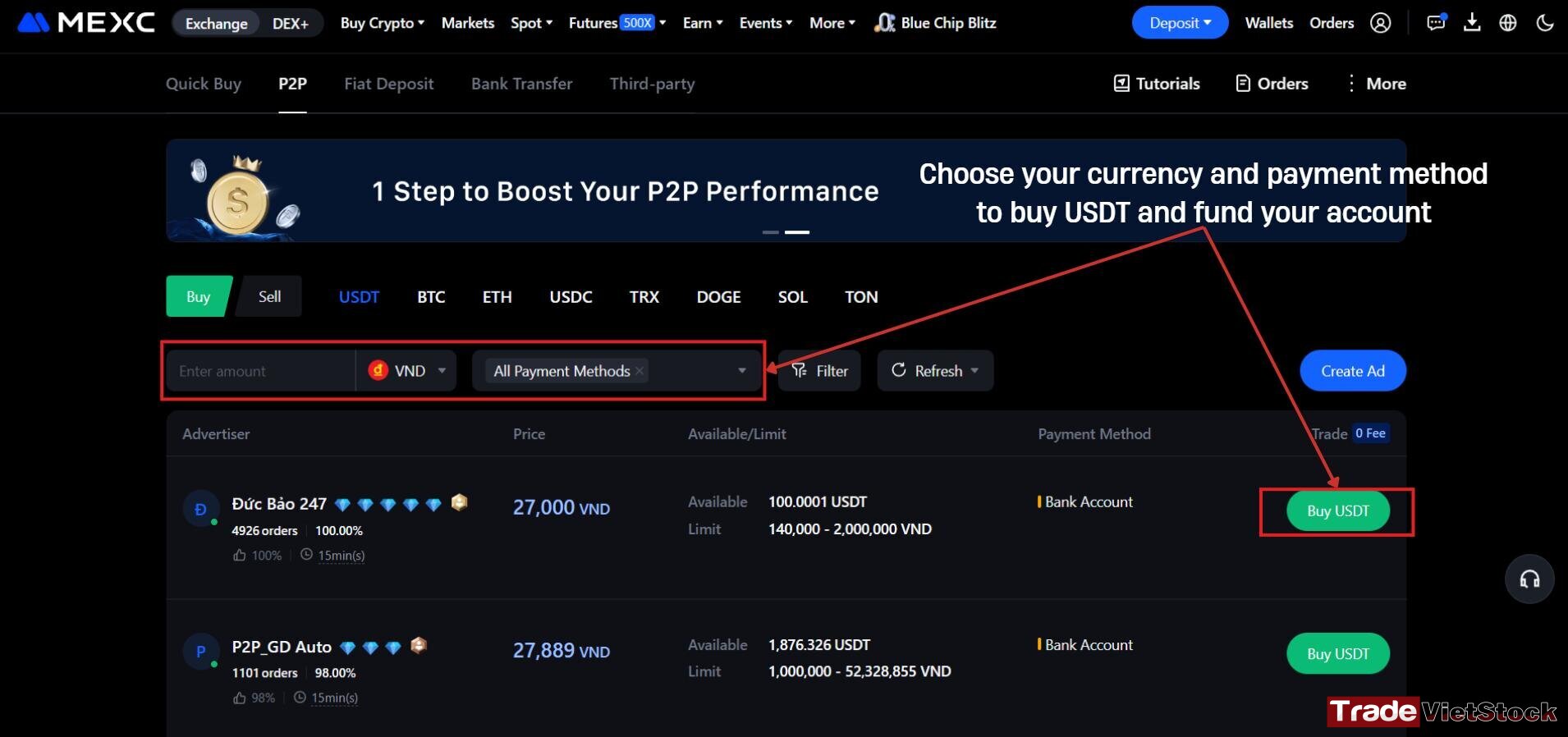1568x737 pixels.
Task: Click the download app icon
Action: (1472, 22)
